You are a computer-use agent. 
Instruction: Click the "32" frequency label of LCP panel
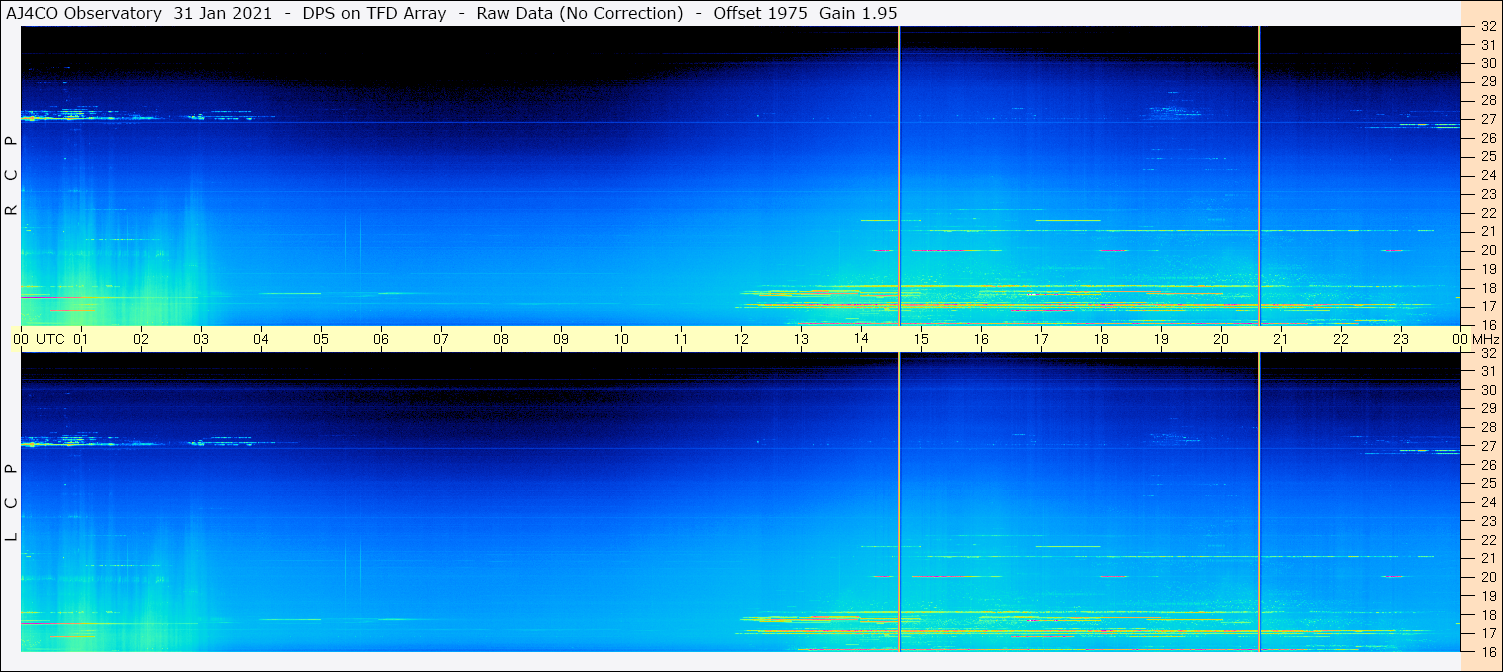point(1487,353)
